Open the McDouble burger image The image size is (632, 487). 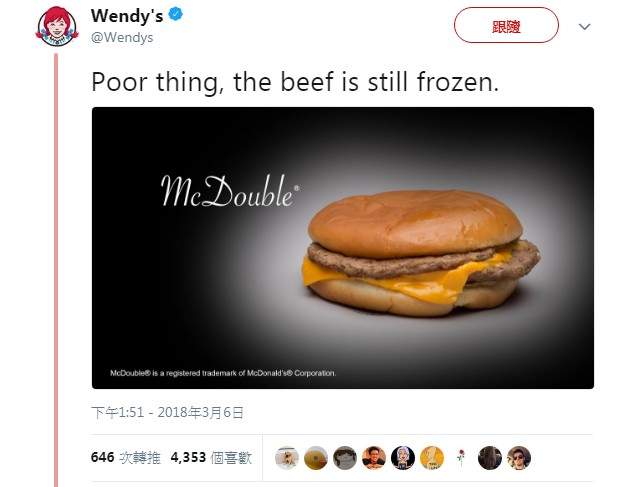pos(343,248)
